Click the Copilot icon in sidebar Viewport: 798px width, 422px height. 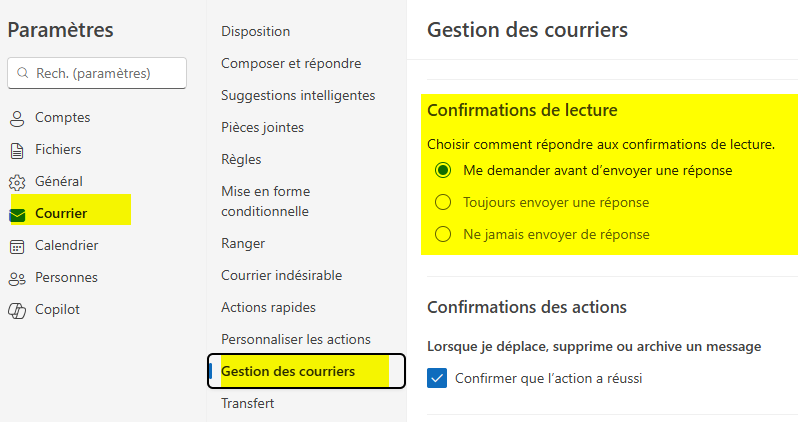(x=17, y=310)
